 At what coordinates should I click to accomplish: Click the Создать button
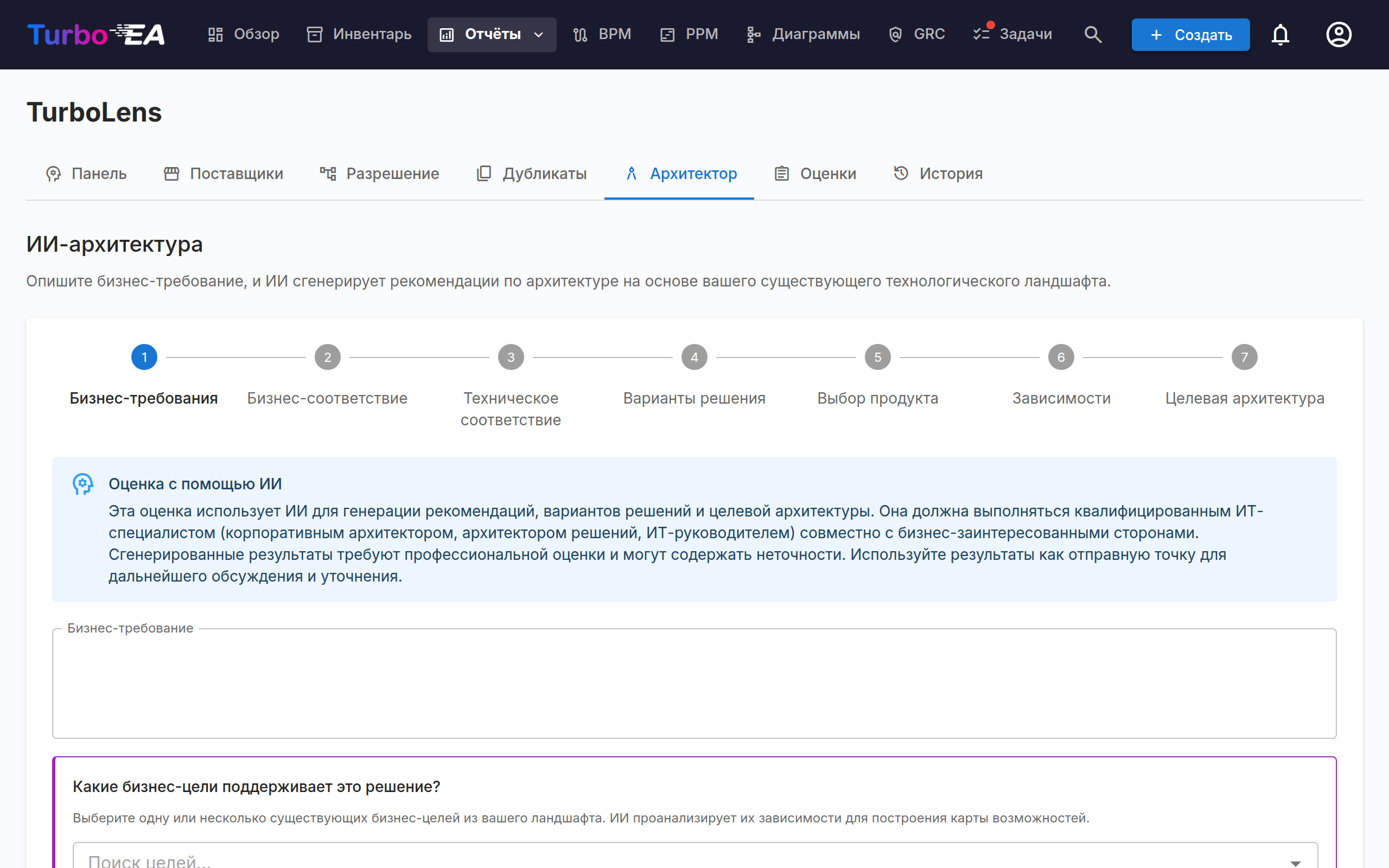1190,34
